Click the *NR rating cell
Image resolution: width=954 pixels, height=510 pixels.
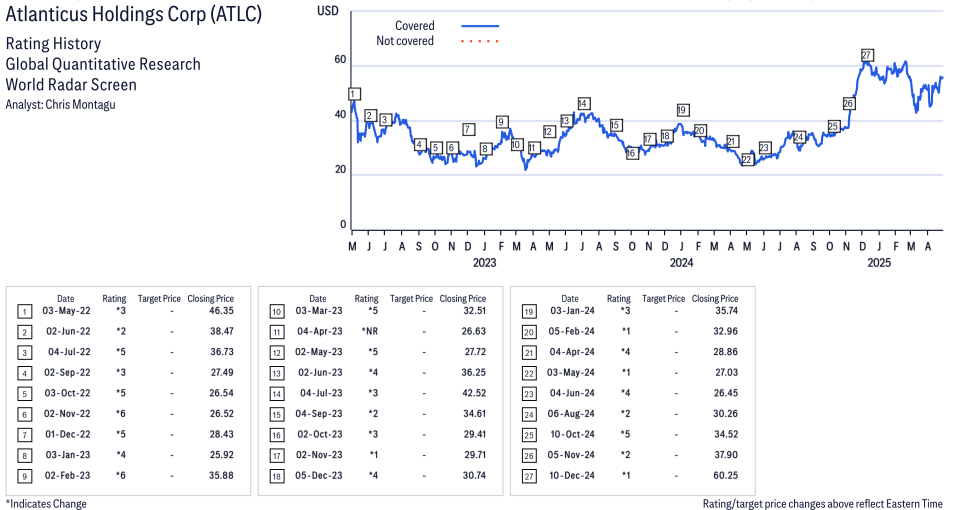pos(369,331)
